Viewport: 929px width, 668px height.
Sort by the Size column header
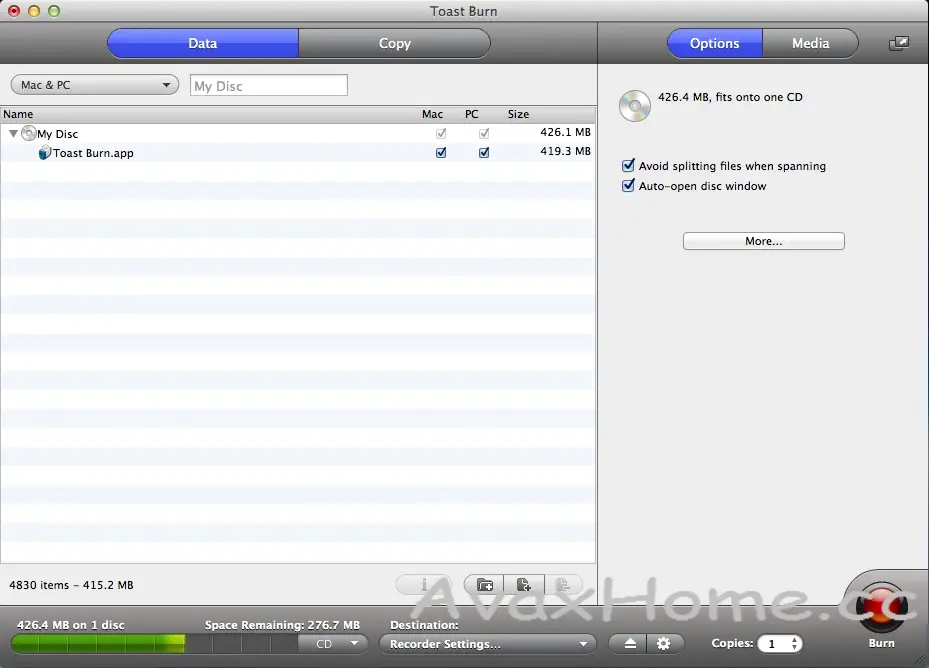click(x=518, y=114)
